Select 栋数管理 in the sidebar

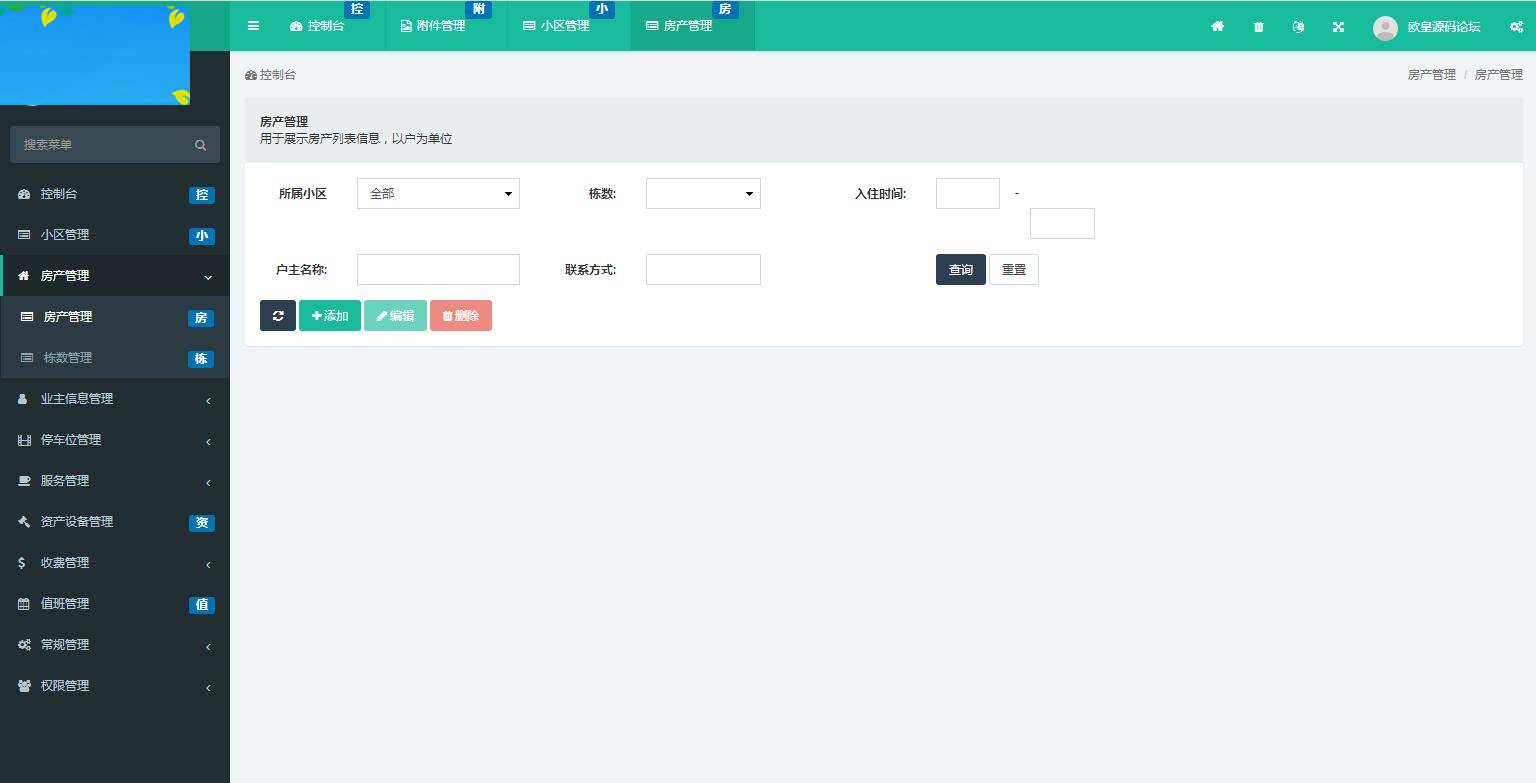point(67,357)
